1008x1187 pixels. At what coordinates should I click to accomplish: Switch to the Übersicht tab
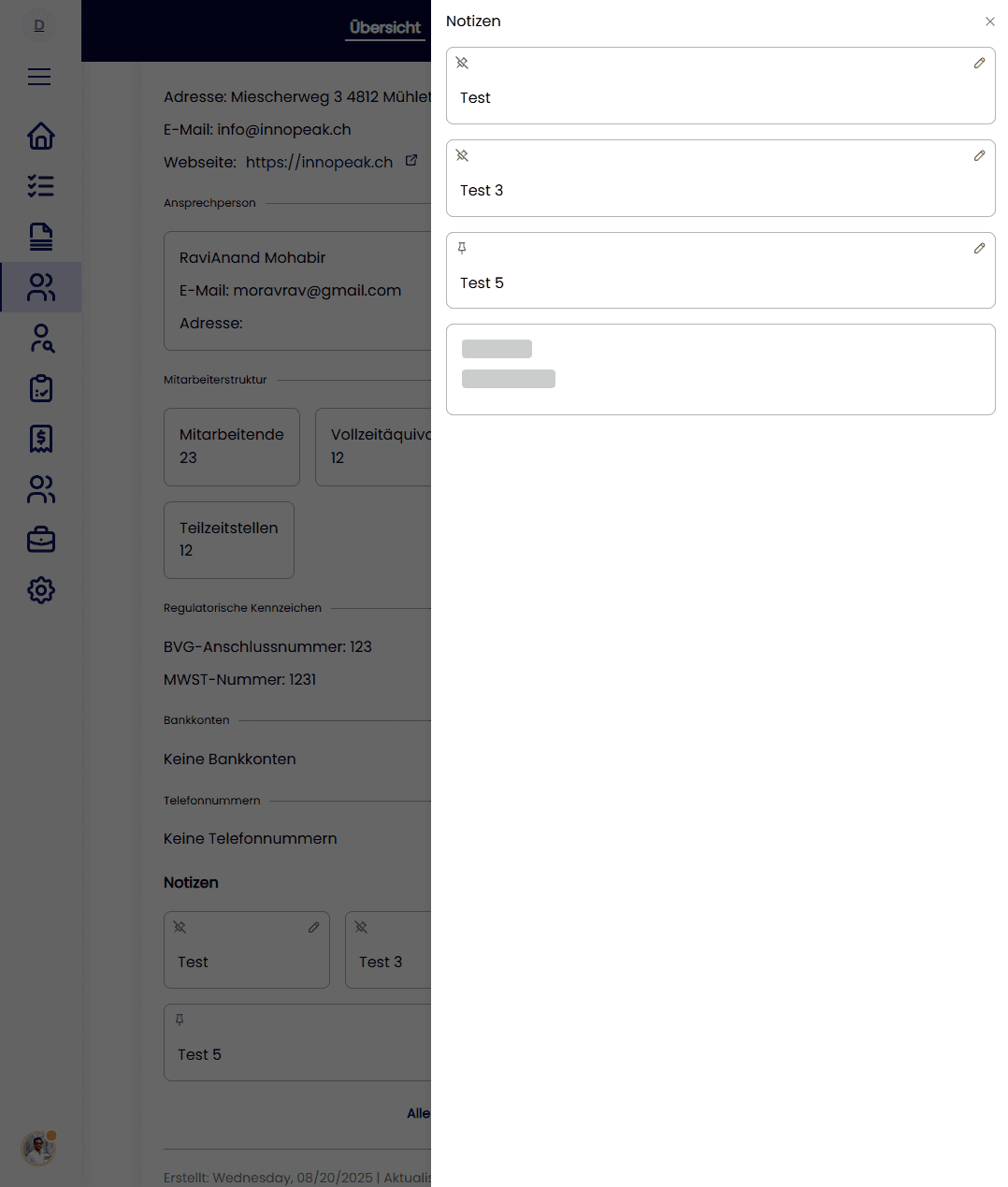pos(385,28)
